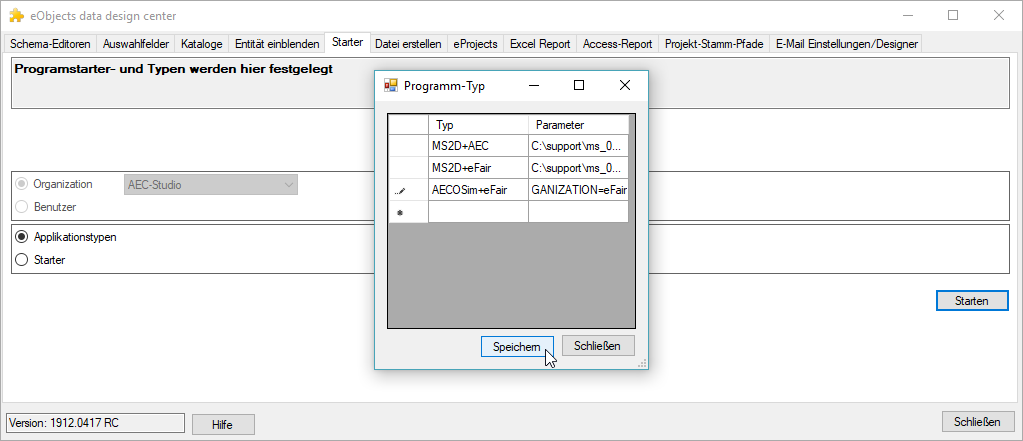Click the Version 1912.0417 RC field
The height and width of the screenshot is (441, 1023).
pos(95,423)
